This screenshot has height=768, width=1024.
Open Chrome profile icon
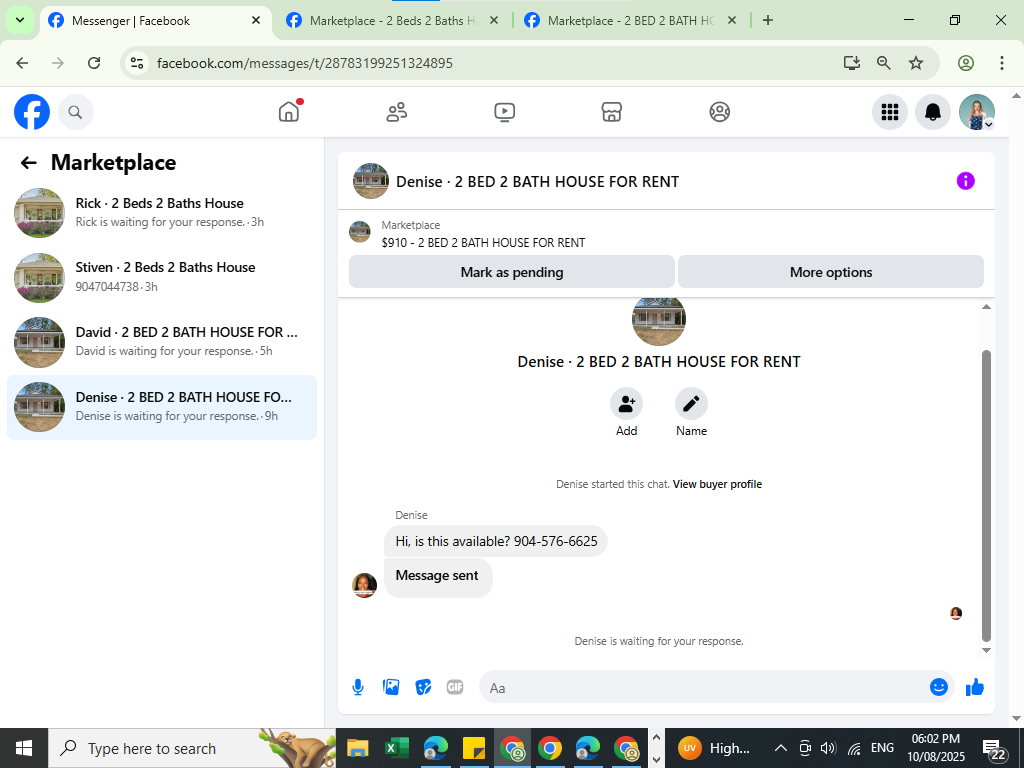[x=966, y=63]
